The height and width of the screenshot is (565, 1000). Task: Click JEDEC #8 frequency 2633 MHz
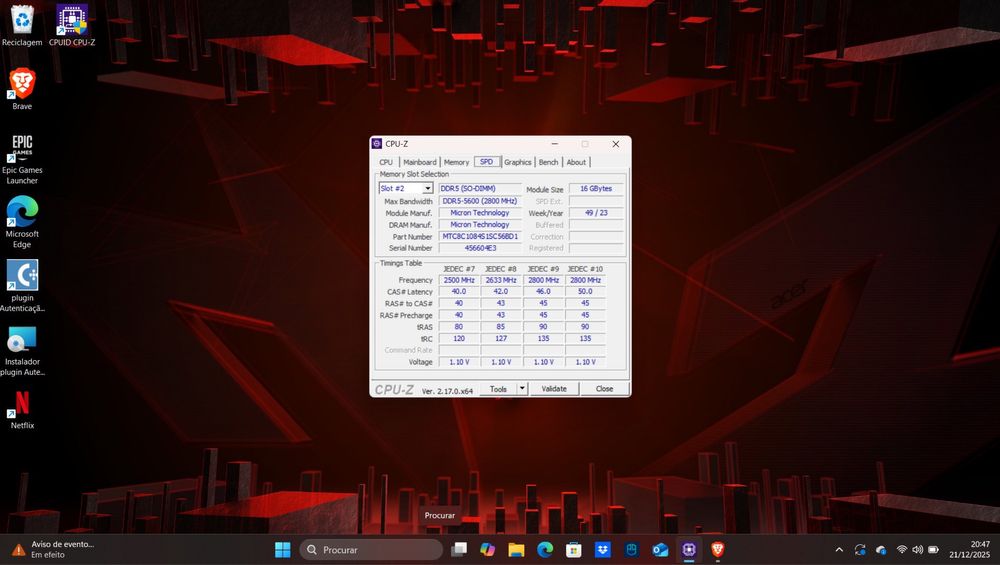coord(501,280)
